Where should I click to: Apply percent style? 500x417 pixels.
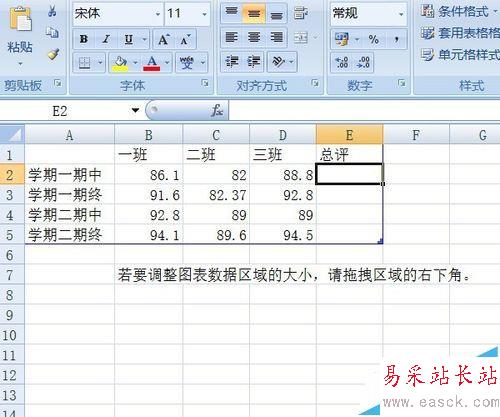374,39
